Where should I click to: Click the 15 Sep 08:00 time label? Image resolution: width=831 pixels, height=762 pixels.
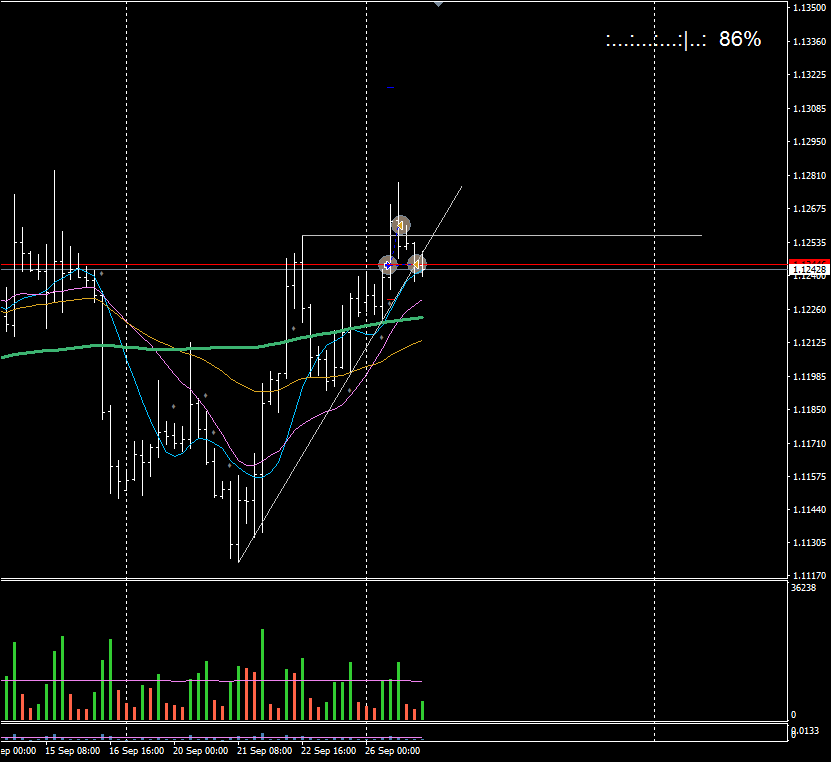[x=74, y=750]
